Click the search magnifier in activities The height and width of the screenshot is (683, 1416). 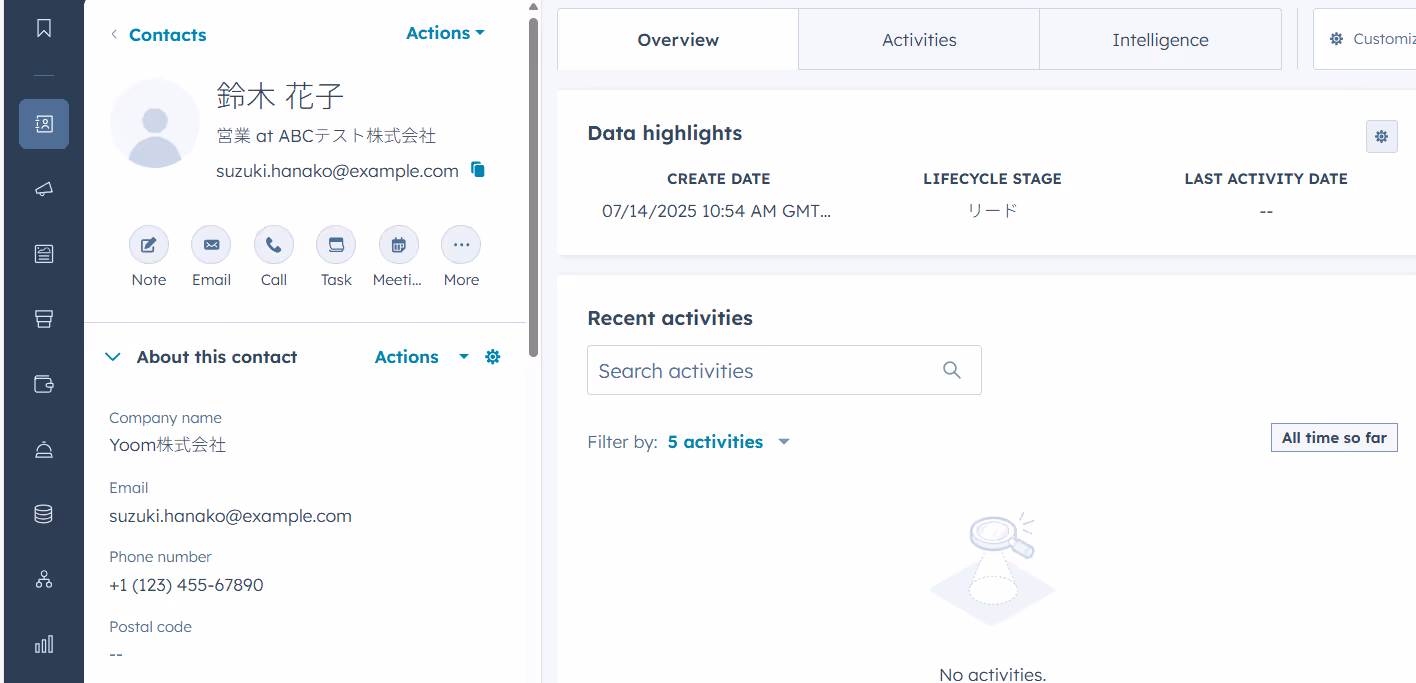pyautogui.click(x=952, y=370)
